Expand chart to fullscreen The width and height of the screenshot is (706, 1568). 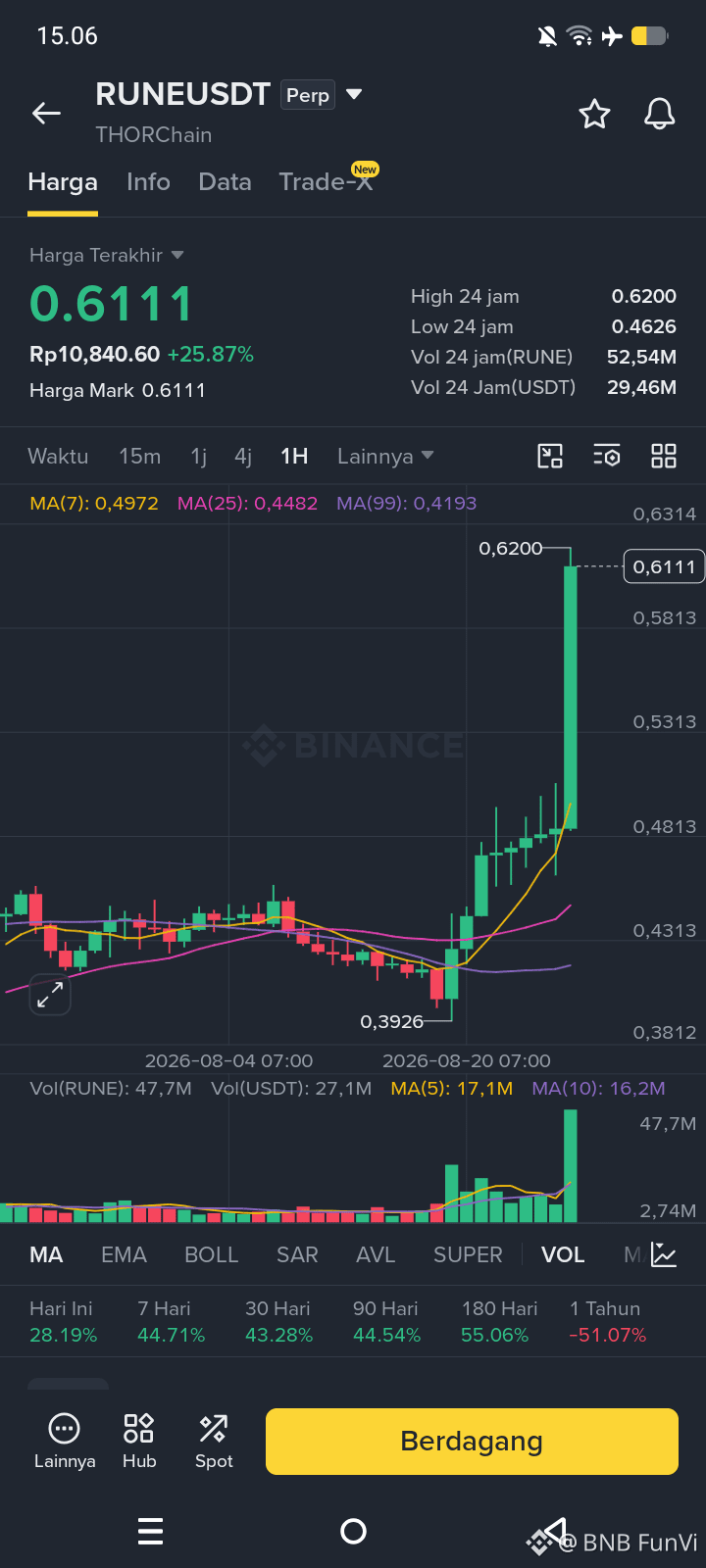[49, 995]
